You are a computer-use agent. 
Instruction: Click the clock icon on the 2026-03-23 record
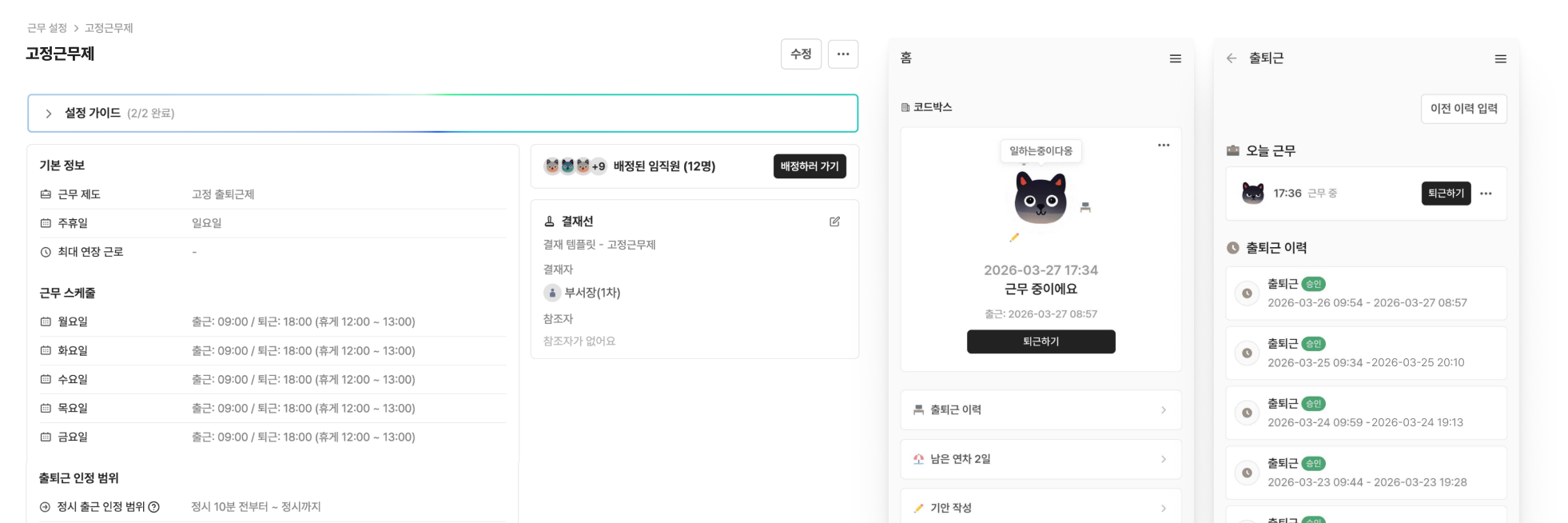1247,473
